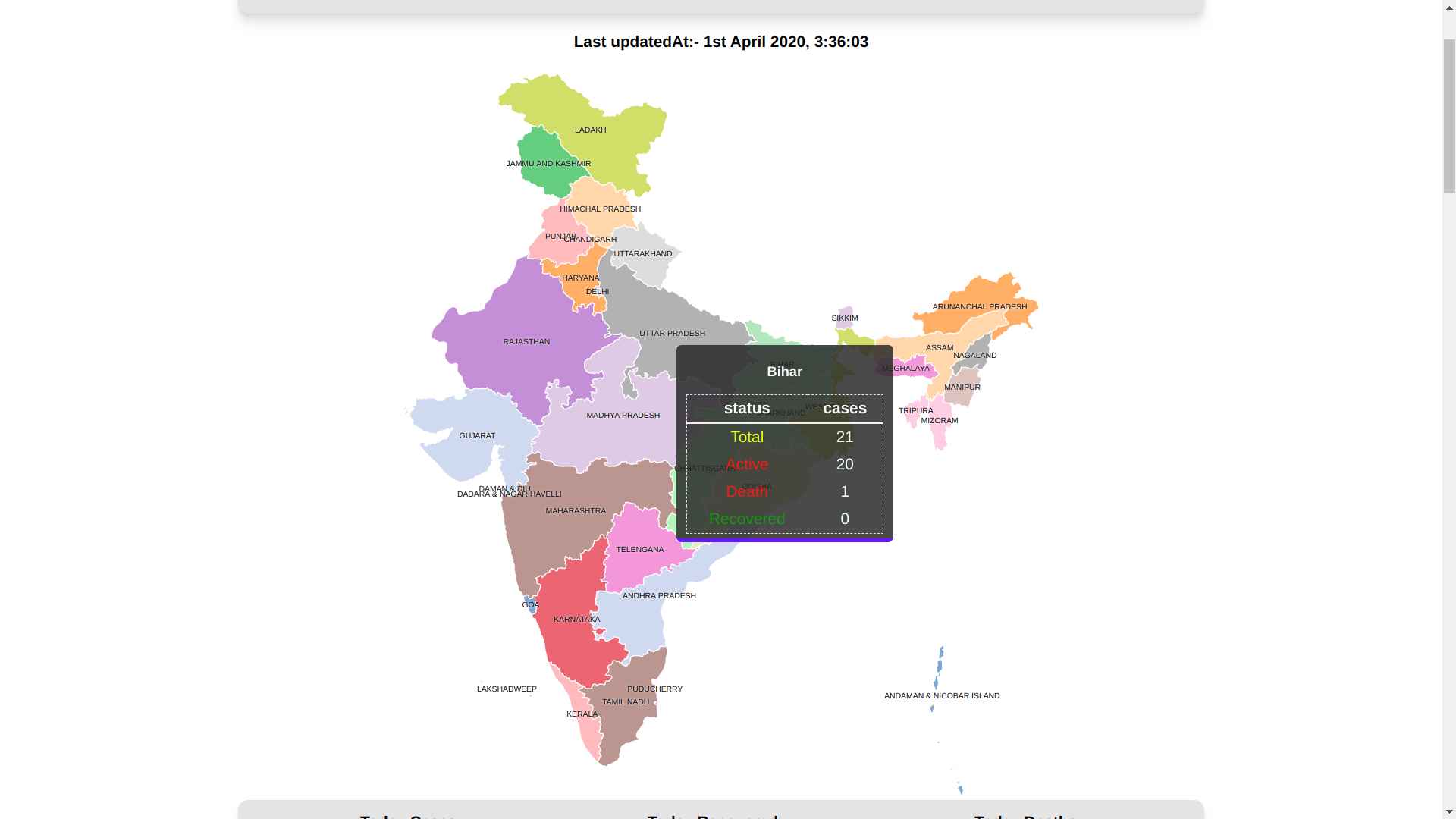Click the Bihar tooltip heading

tap(784, 372)
